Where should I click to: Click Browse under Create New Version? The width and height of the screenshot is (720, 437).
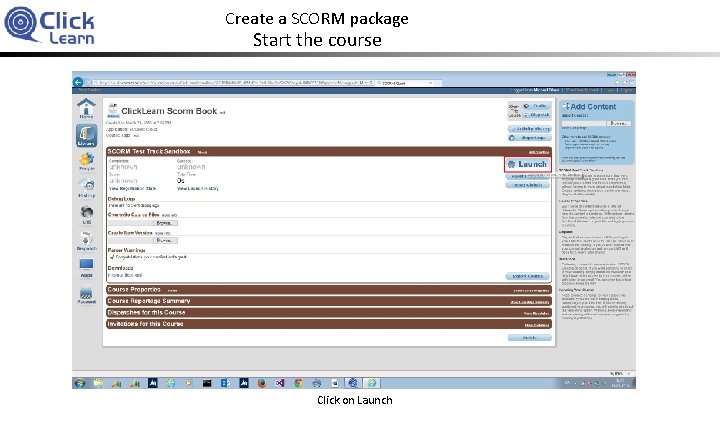coord(165,241)
